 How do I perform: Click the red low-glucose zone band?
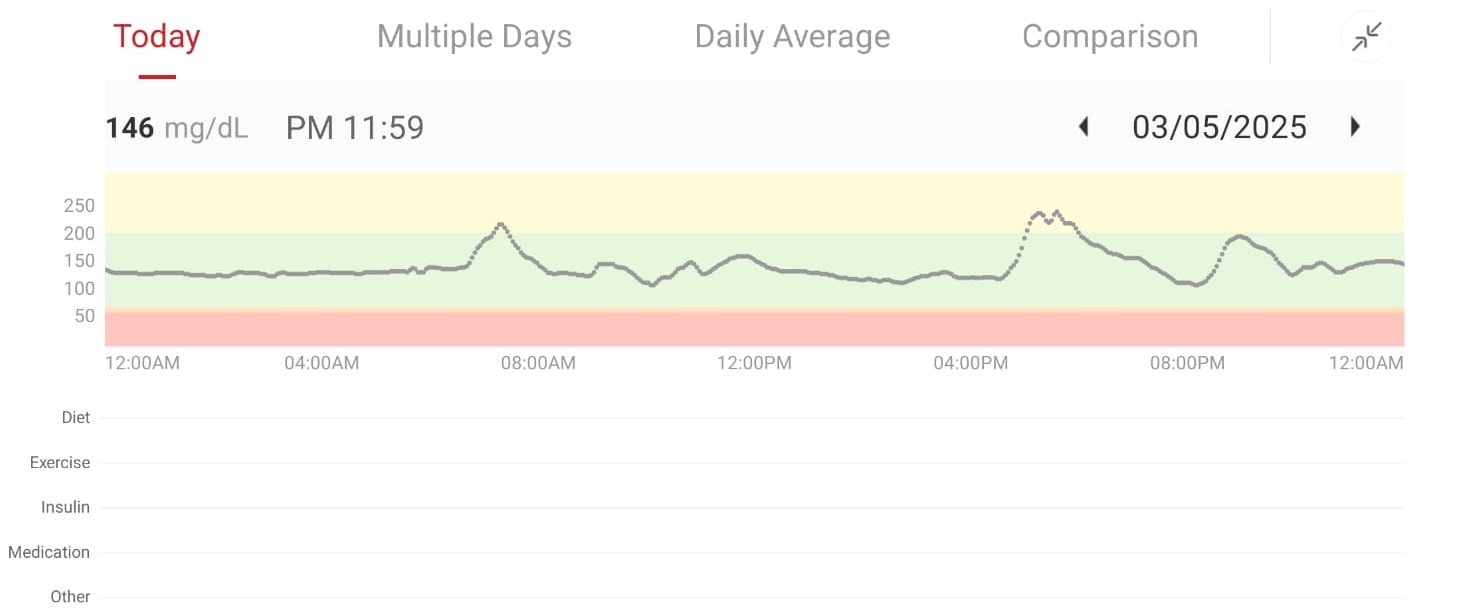(754, 329)
